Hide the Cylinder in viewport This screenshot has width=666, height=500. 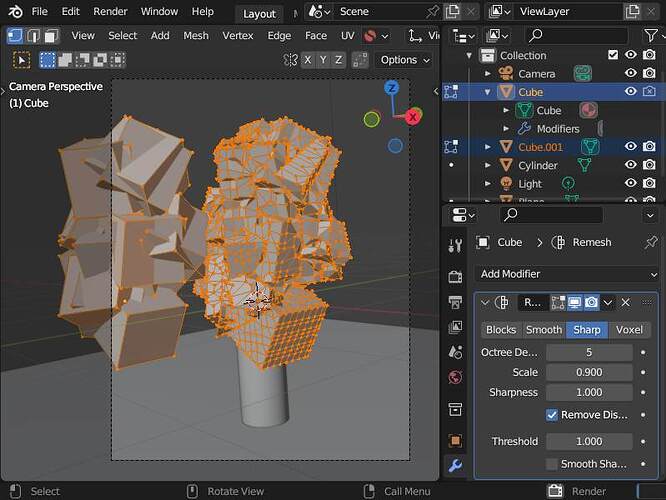click(x=630, y=164)
